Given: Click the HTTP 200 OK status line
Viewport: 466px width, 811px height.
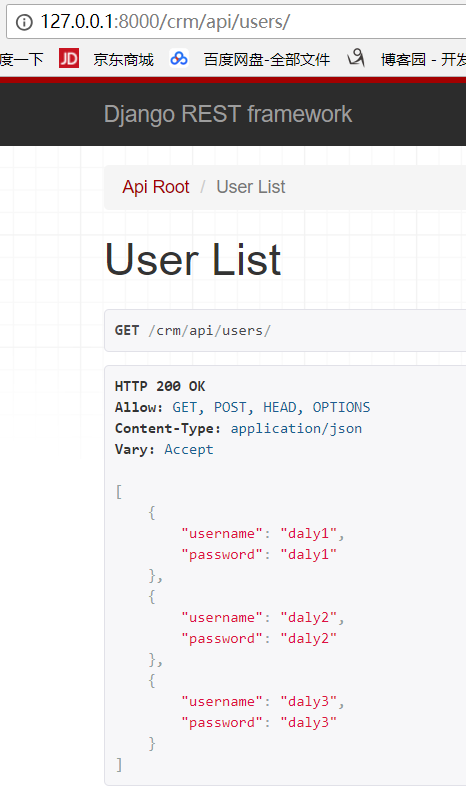Looking at the screenshot, I should [x=160, y=386].
